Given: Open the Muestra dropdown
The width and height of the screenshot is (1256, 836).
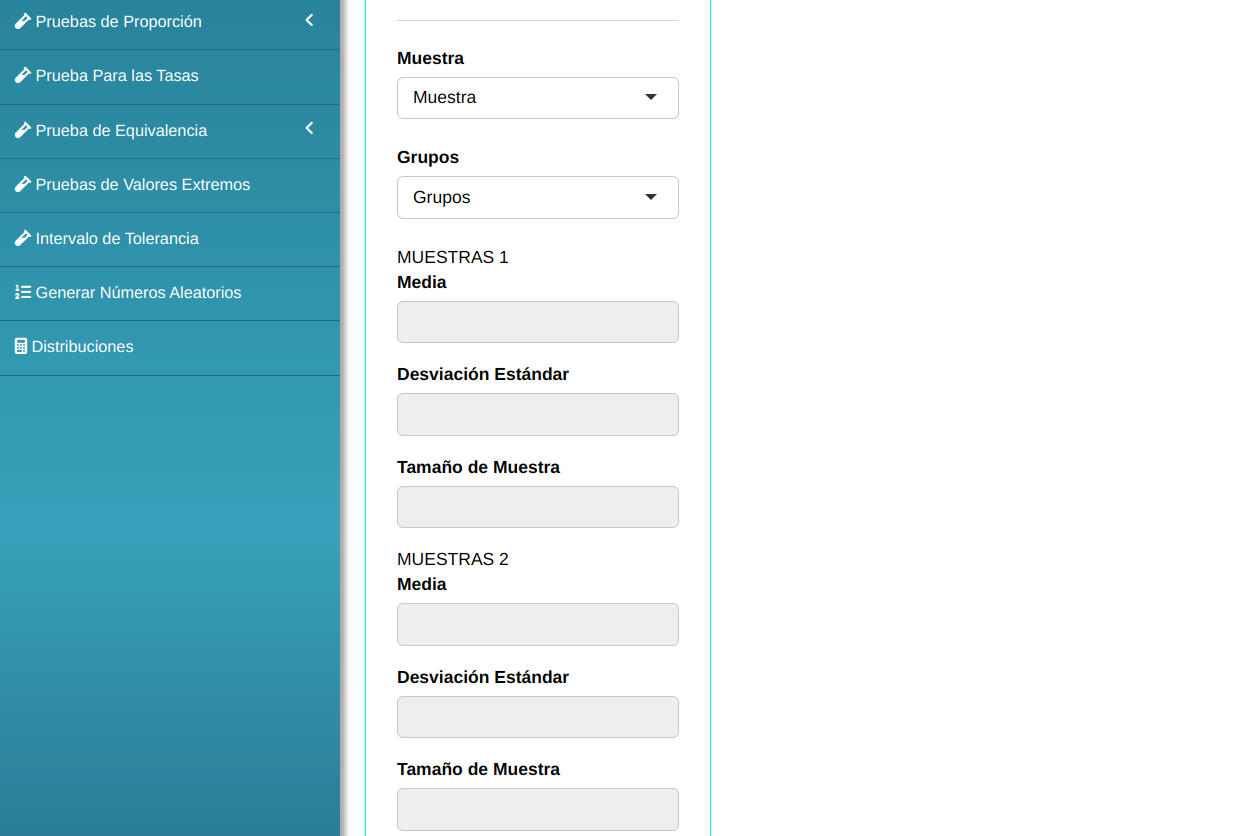Looking at the screenshot, I should point(537,98).
